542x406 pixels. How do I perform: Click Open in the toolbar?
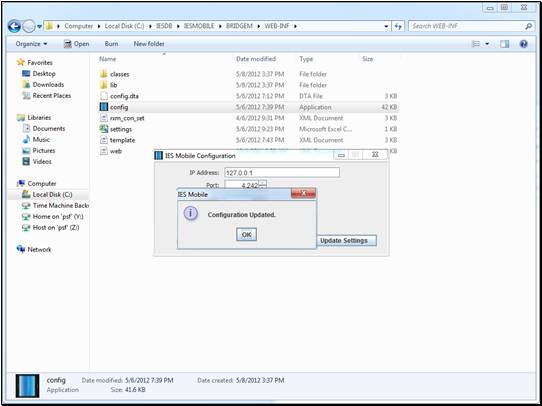click(77, 44)
